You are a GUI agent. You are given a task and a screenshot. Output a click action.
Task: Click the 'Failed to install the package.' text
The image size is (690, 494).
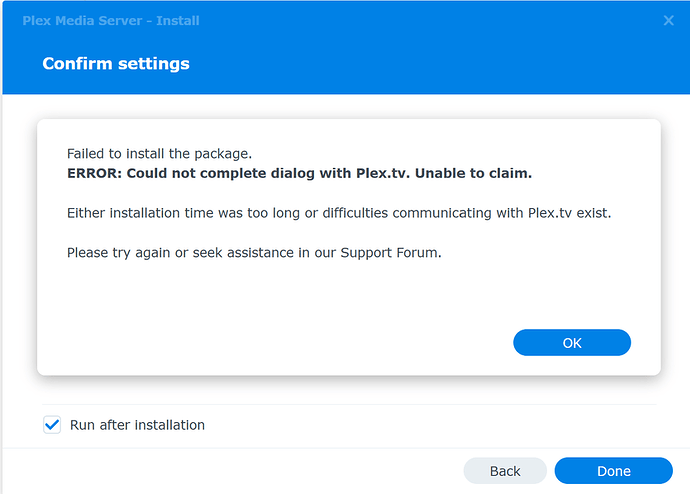click(x=159, y=154)
